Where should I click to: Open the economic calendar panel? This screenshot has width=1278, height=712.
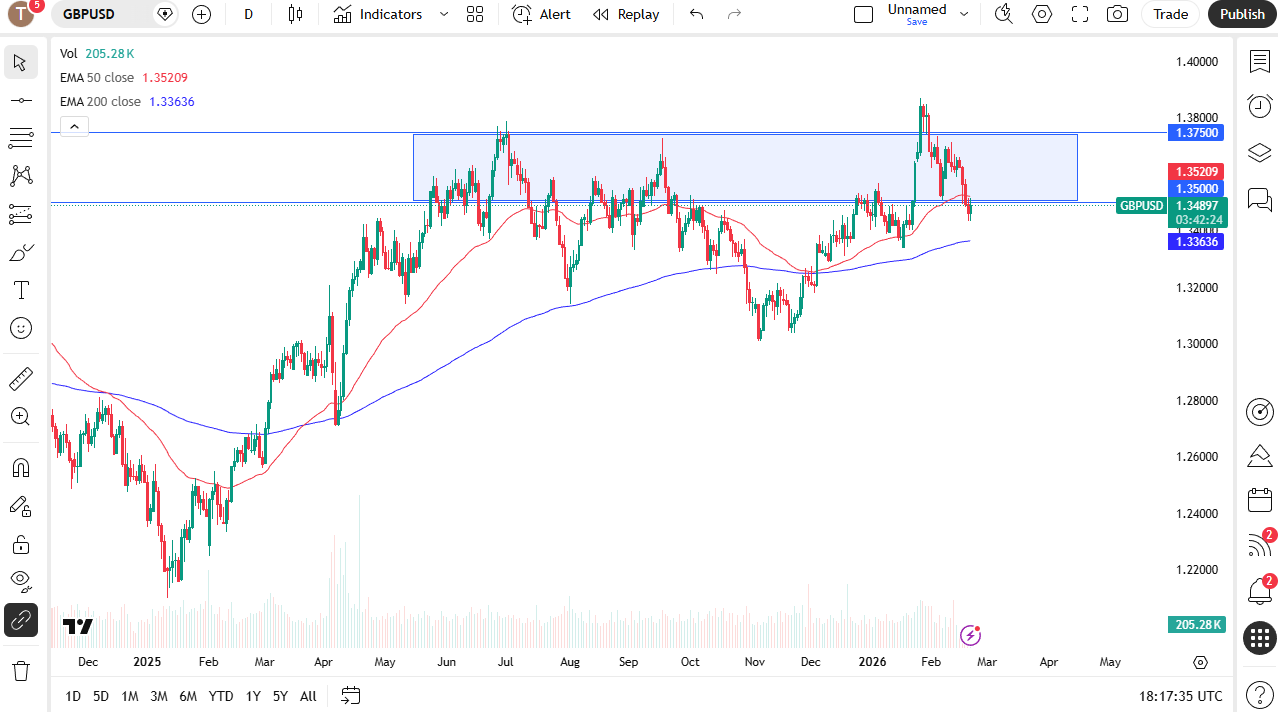pos(1260,500)
